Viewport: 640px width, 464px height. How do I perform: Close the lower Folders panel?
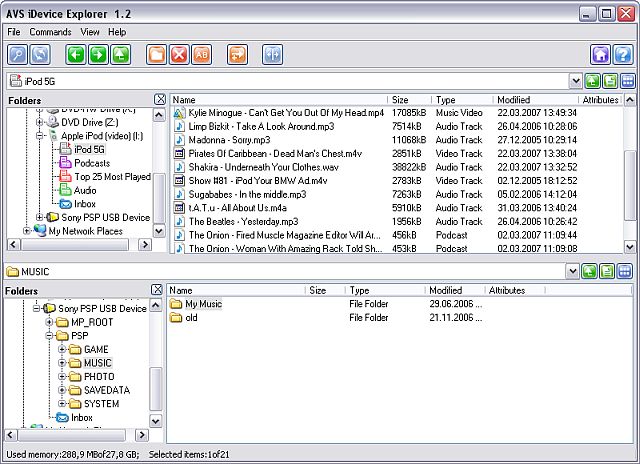tap(158, 290)
